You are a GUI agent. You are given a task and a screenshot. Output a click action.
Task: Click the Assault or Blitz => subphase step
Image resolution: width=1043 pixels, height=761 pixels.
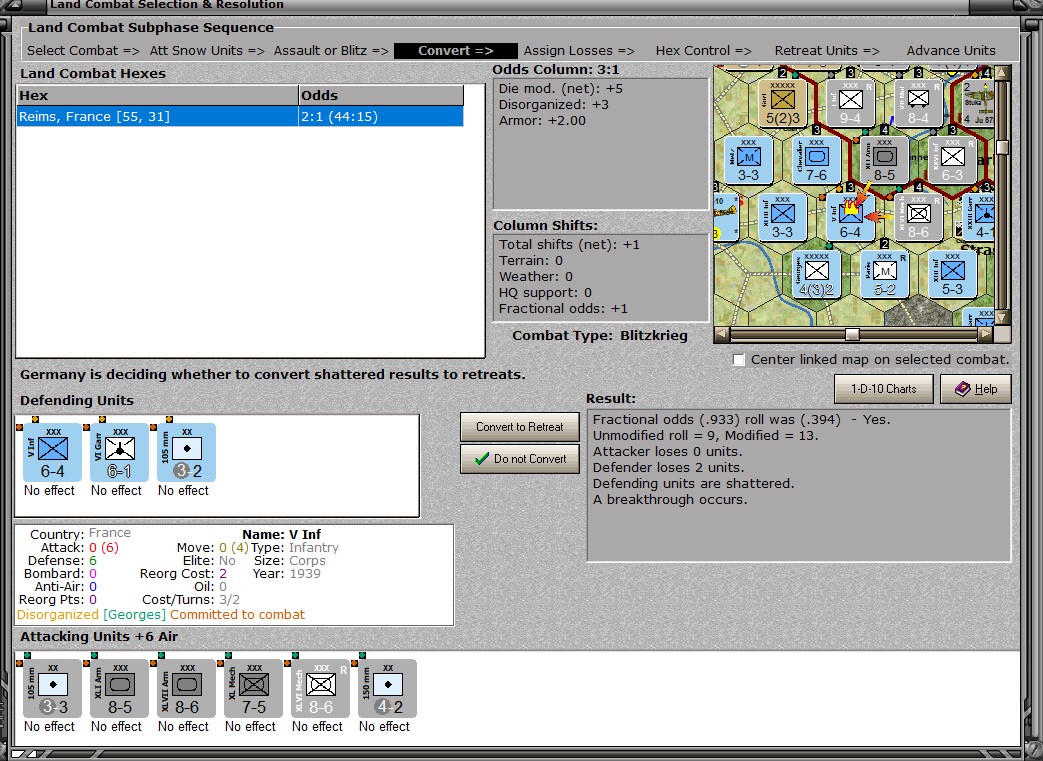[331, 51]
